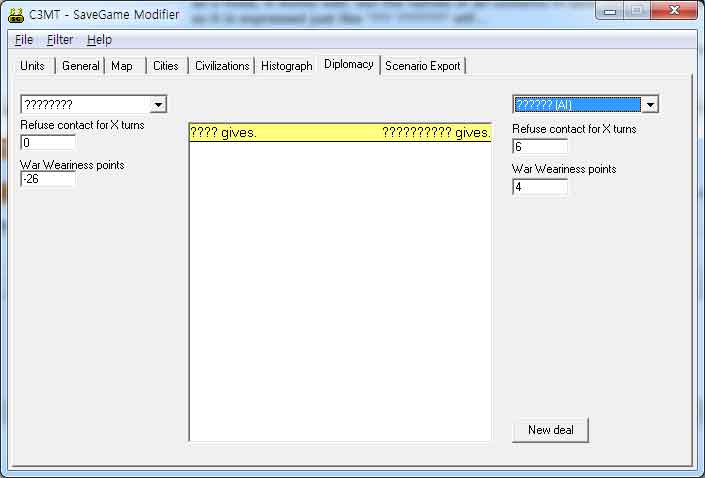Click the '???? gives.' column header
This screenshot has height=478, width=705.
(223, 133)
